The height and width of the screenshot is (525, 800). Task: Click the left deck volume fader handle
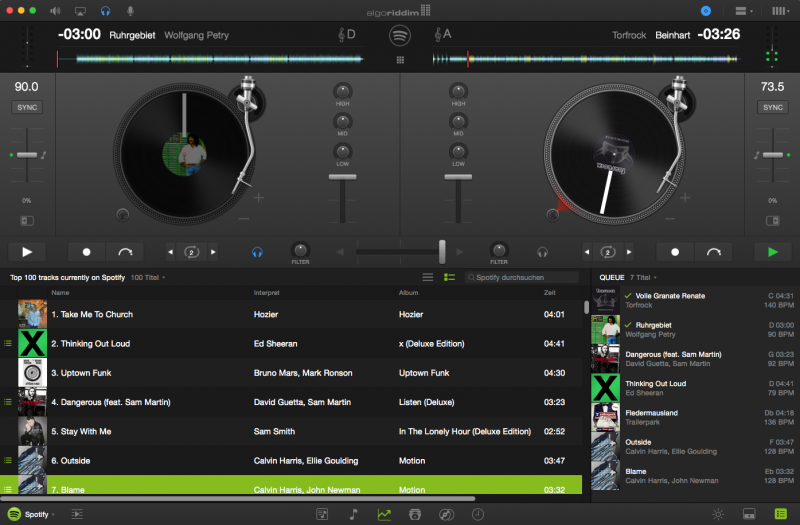pyautogui.click(x=342, y=177)
